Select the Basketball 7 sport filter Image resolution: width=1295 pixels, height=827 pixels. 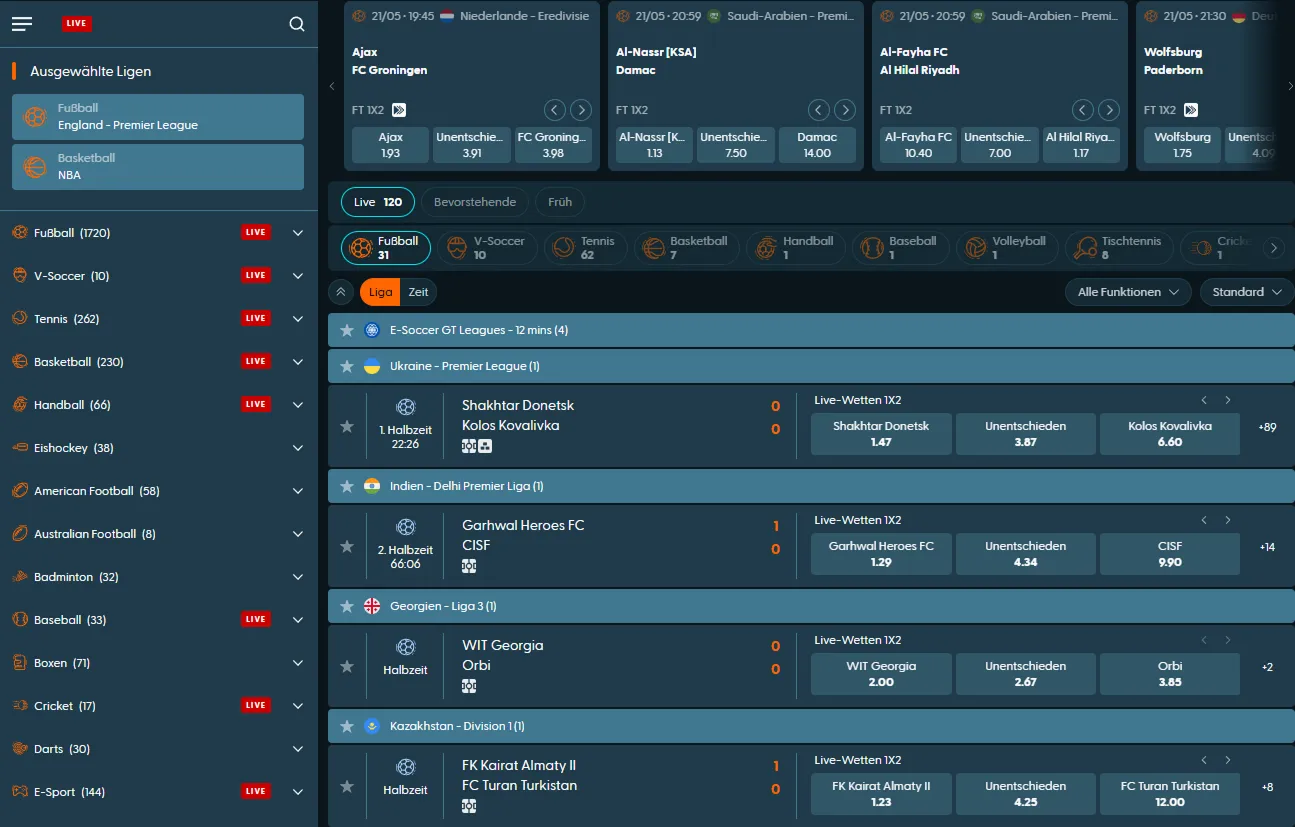pyautogui.click(x=685, y=248)
